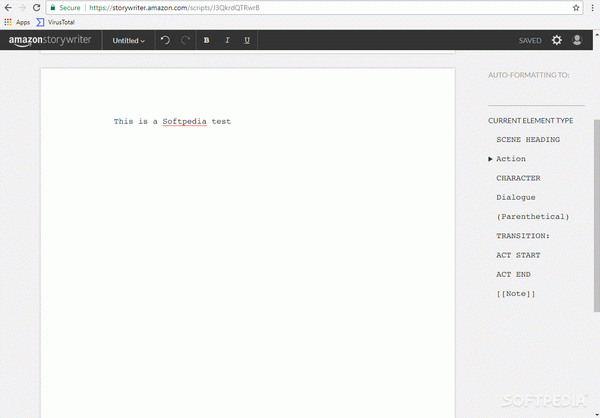The width and height of the screenshot is (600, 418).
Task: Open settings via the gear icon
Action: pos(557,40)
